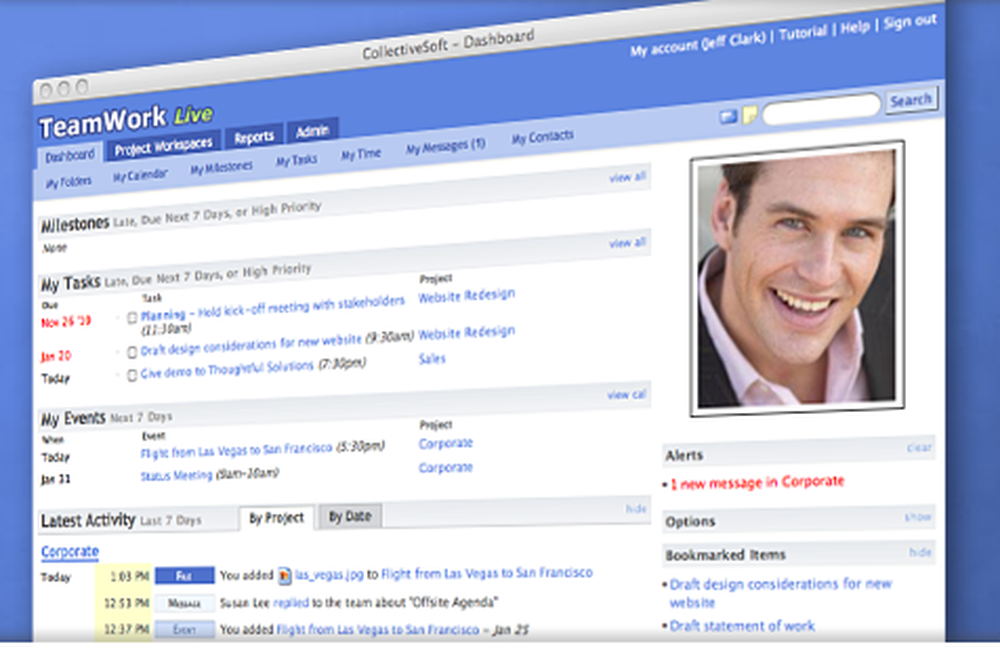Switch Latest Activity to By Project
The width and height of the screenshot is (1000, 661).
pos(277,518)
